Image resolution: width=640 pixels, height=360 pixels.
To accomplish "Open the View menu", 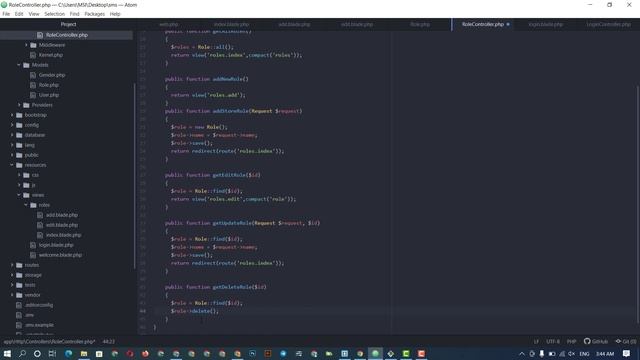I will click(34, 14).
